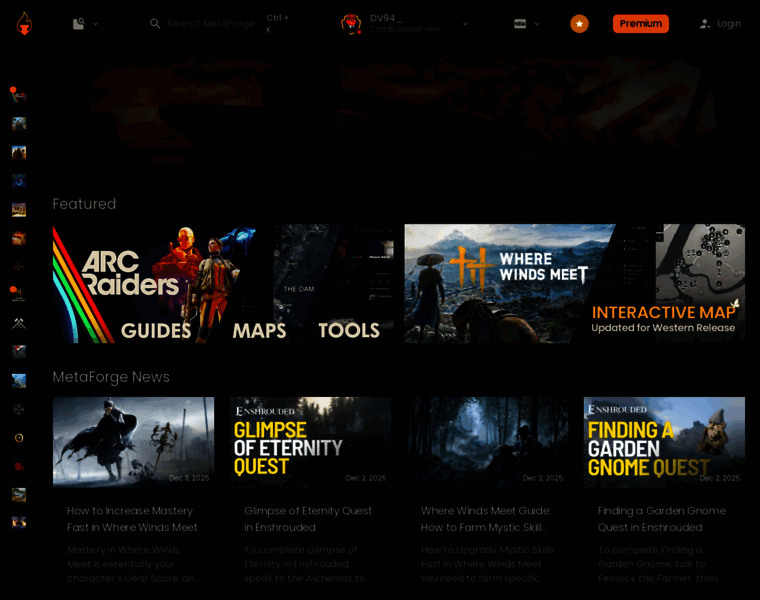Open the Where Winds Meet featured banner
The image size is (760, 600).
point(575,284)
